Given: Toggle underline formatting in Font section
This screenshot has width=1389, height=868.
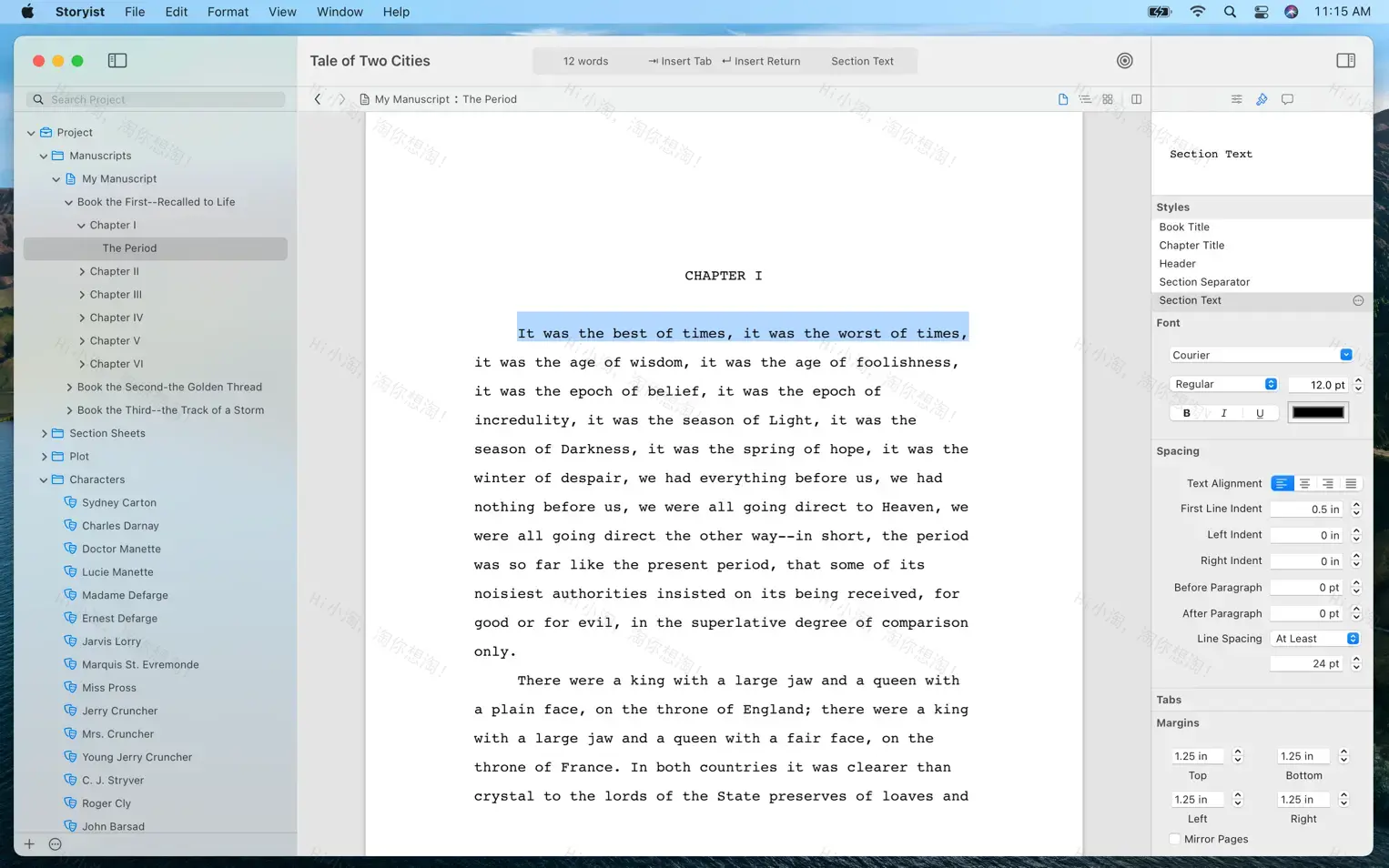Looking at the screenshot, I should coord(1260,412).
